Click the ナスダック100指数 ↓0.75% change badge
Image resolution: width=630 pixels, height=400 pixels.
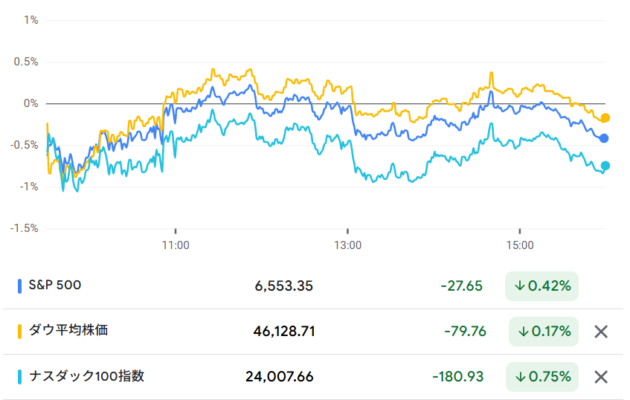tap(542, 377)
